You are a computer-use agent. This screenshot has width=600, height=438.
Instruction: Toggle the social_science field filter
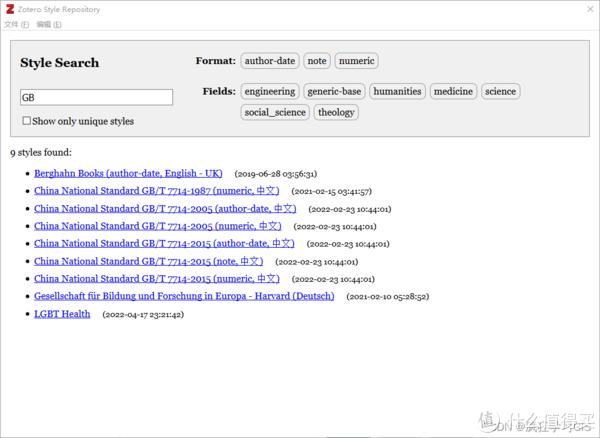(275, 112)
